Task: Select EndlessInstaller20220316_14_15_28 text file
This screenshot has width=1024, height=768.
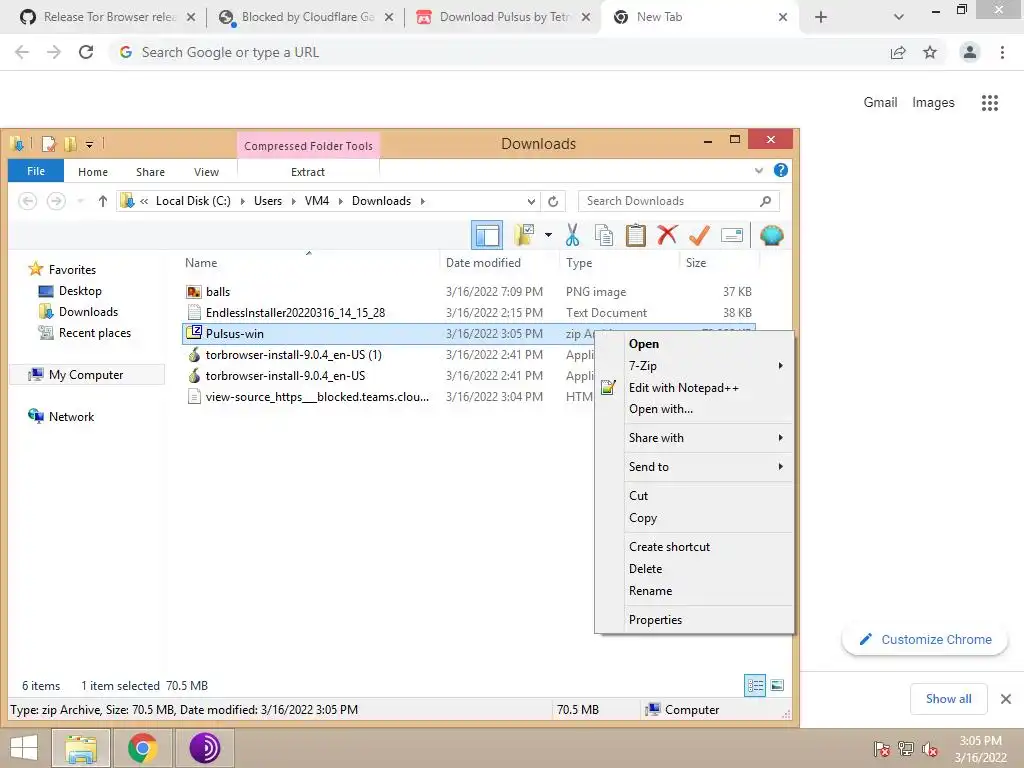Action: point(468,313)
